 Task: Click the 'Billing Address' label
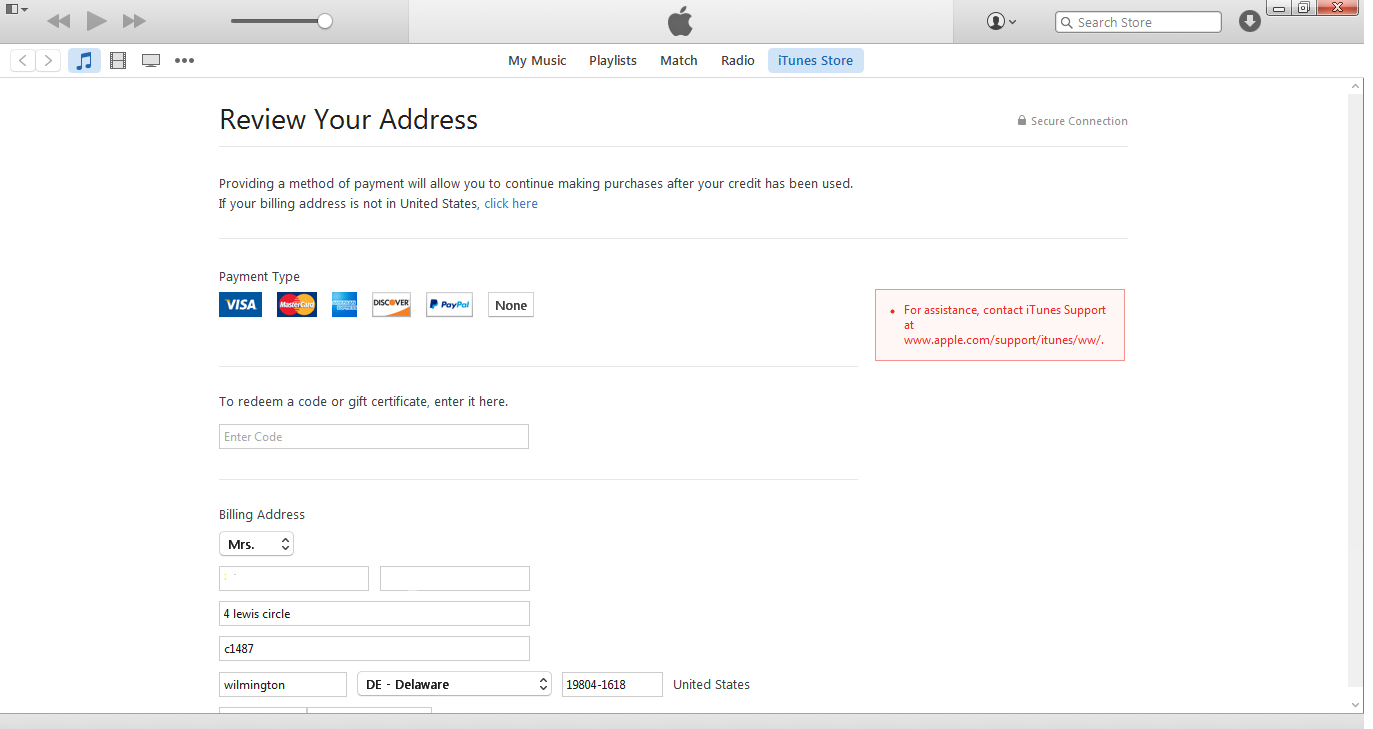coord(262,515)
